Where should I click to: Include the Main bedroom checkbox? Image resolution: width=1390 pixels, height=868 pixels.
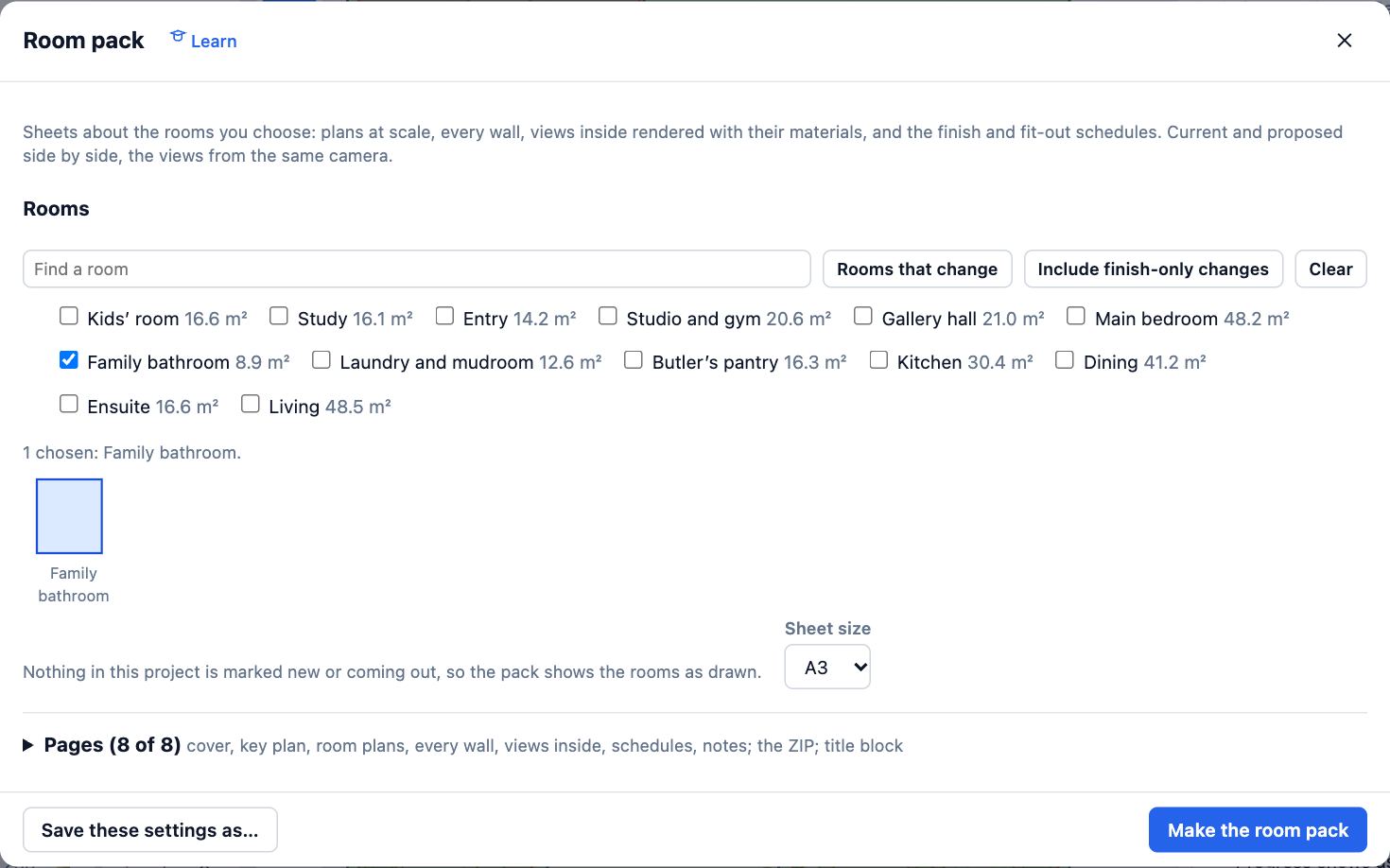[x=1076, y=316]
